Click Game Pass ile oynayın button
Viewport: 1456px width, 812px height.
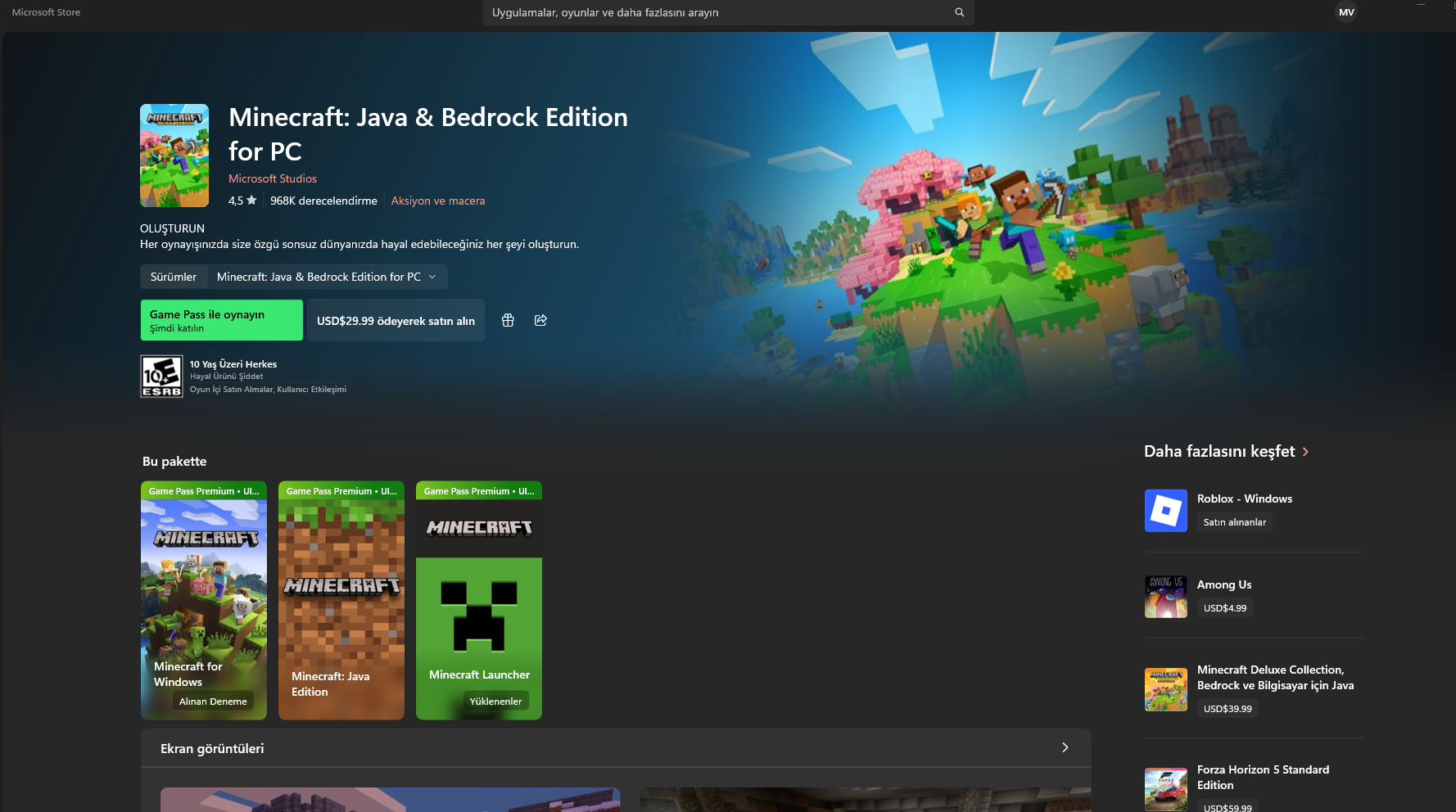coord(222,320)
